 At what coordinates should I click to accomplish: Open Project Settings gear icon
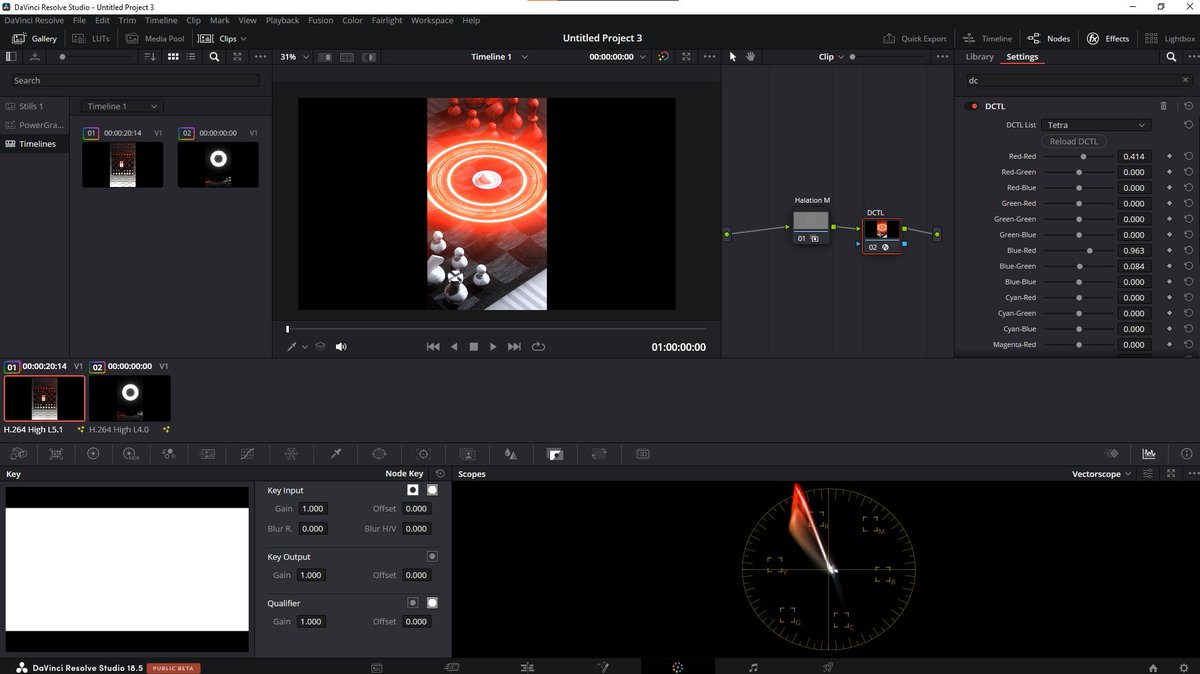(x=1182, y=667)
